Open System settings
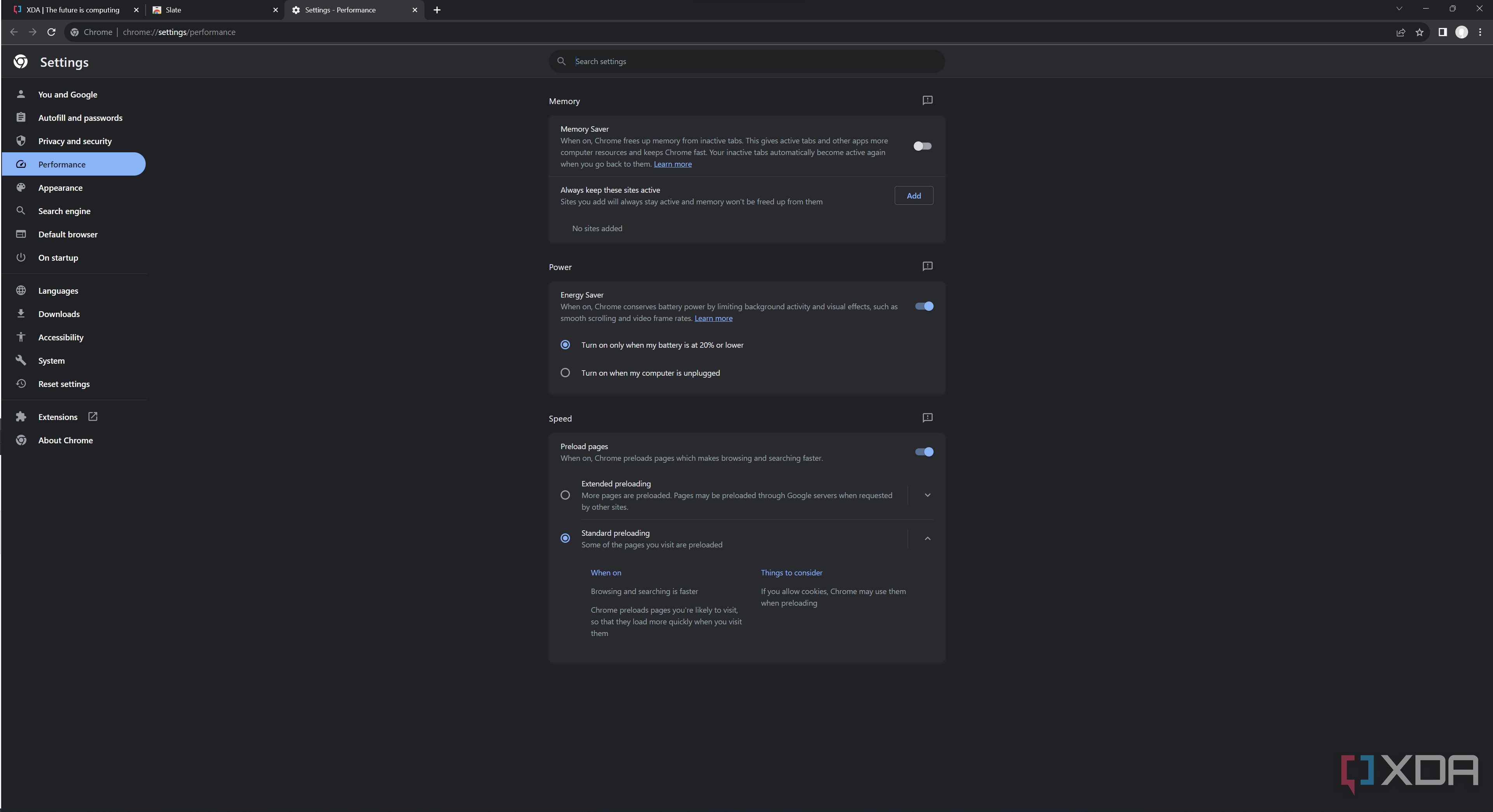This screenshot has height=812, width=1493. tap(74, 361)
